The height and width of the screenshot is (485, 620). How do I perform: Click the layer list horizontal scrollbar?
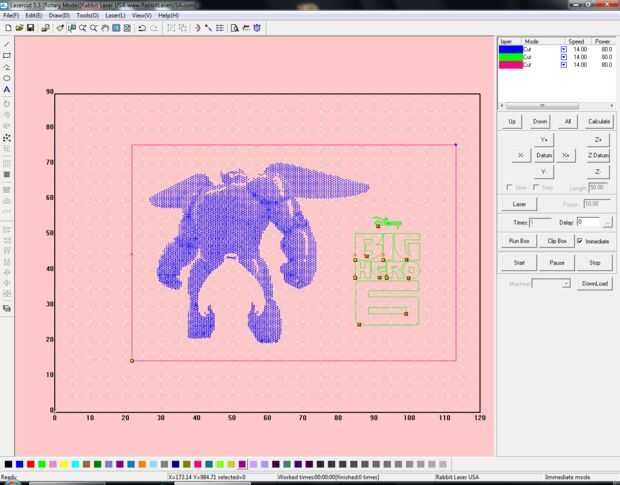pos(557,106)
